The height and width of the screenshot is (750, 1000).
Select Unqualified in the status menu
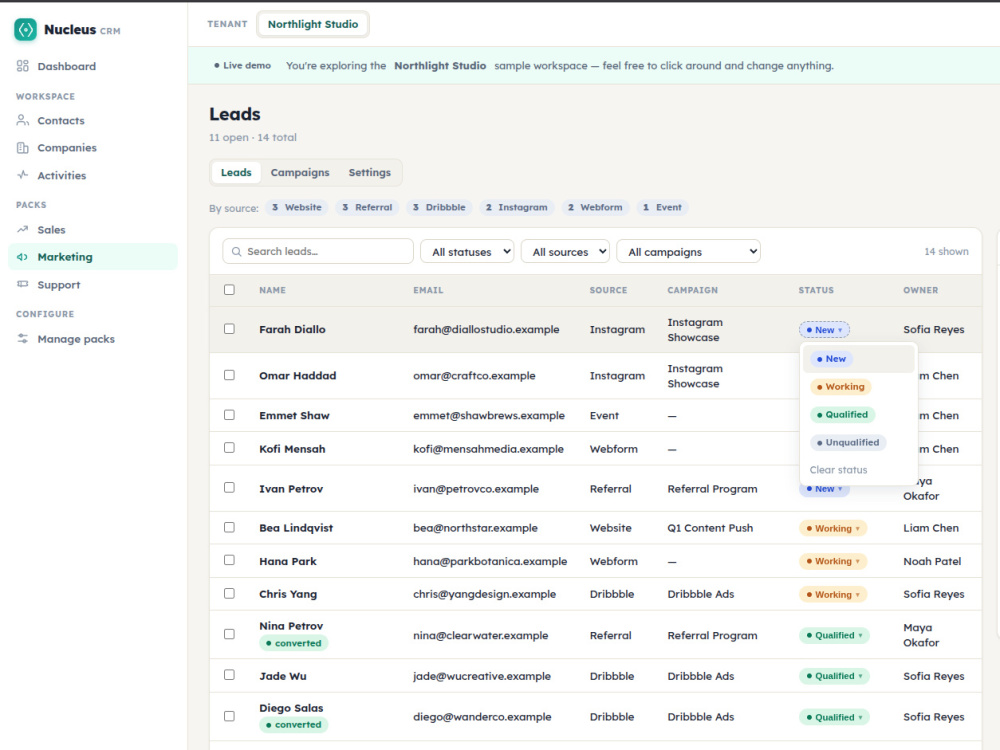point(858,443)
